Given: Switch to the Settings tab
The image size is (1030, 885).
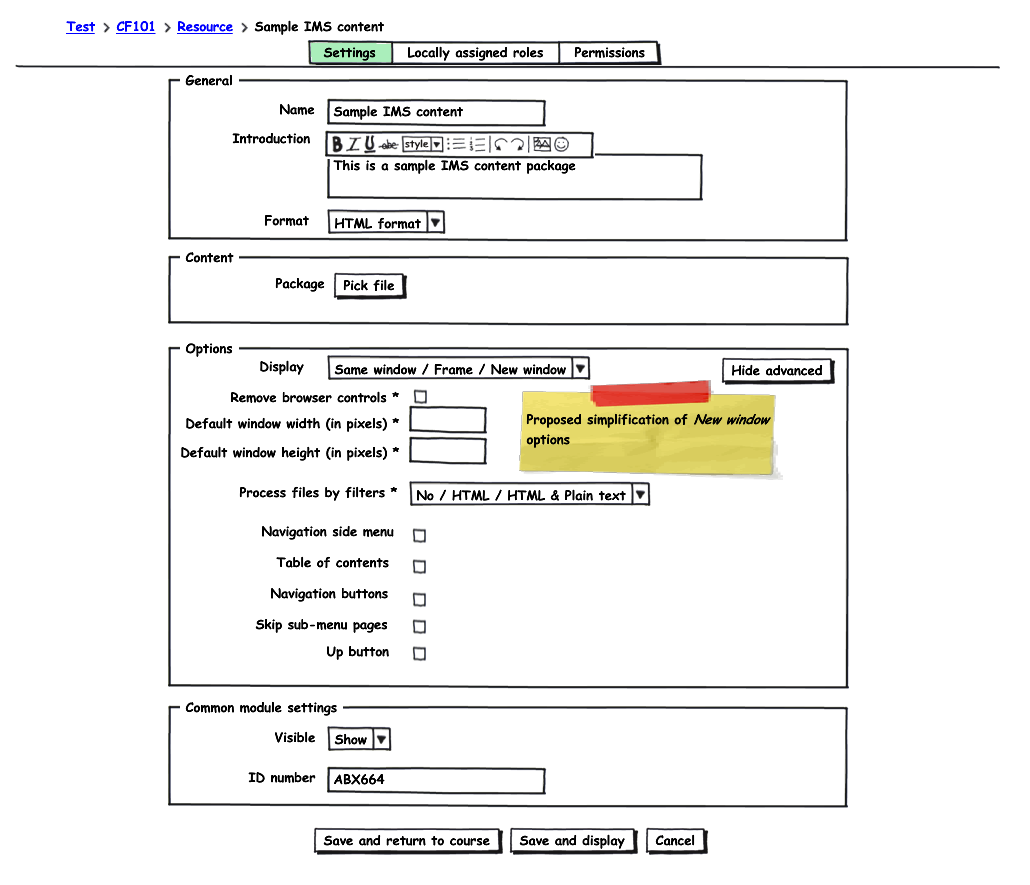Looking at the screenshot, I should pos(350,53).
